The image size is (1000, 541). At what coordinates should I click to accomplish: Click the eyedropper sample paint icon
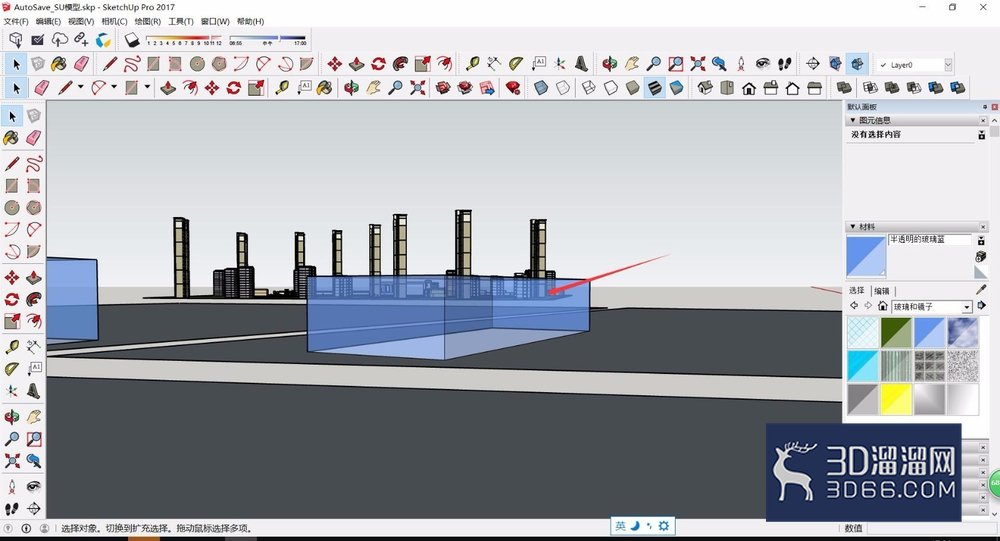(x=981, y=290)
